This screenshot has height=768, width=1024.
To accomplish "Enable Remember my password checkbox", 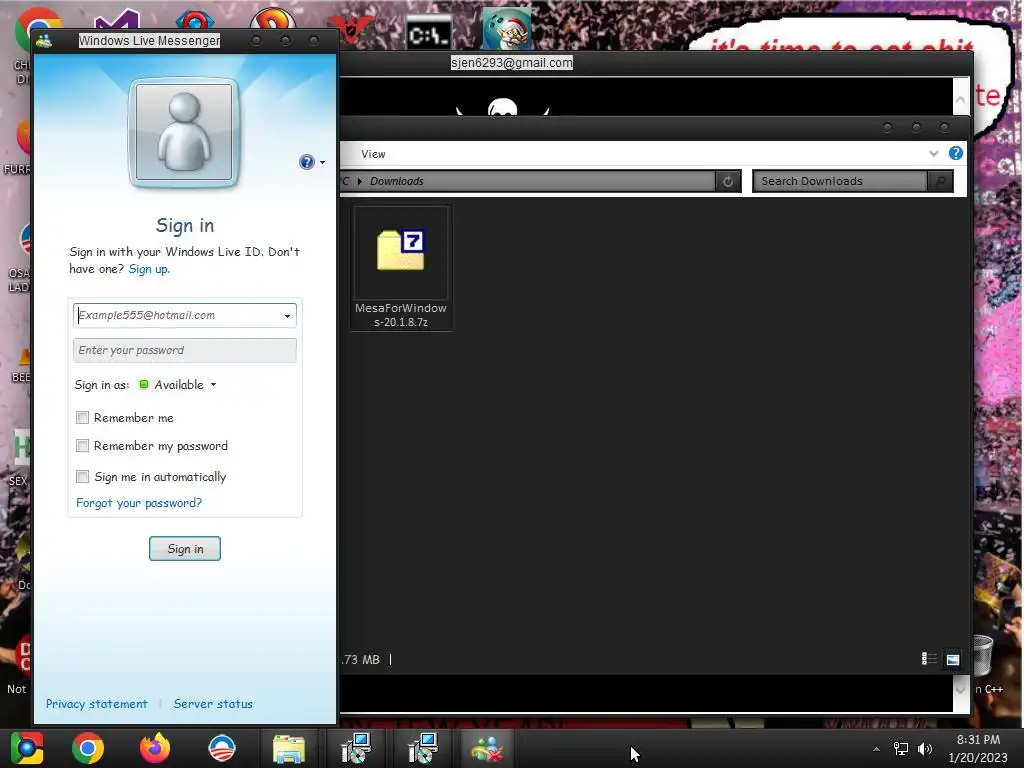I will pyautogui.click(x=82, y=446).
